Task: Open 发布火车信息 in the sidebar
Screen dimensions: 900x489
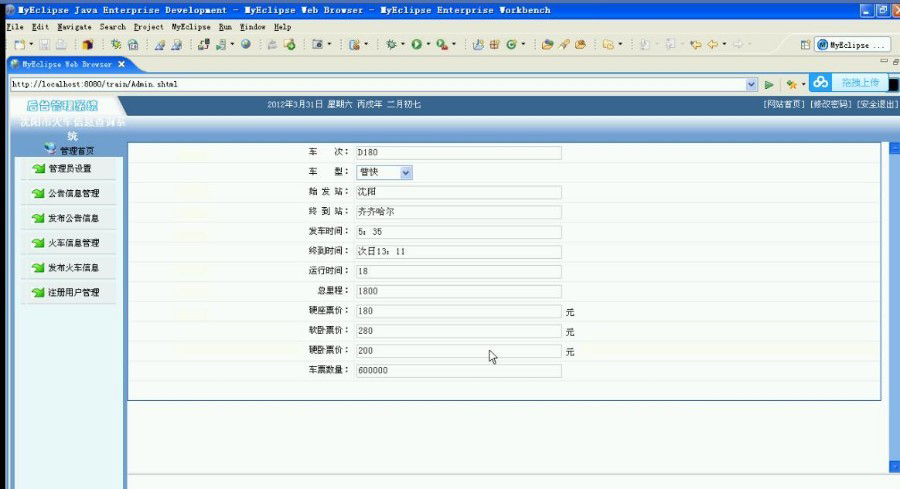Action: pyautogui.click(x=73, y=267)
